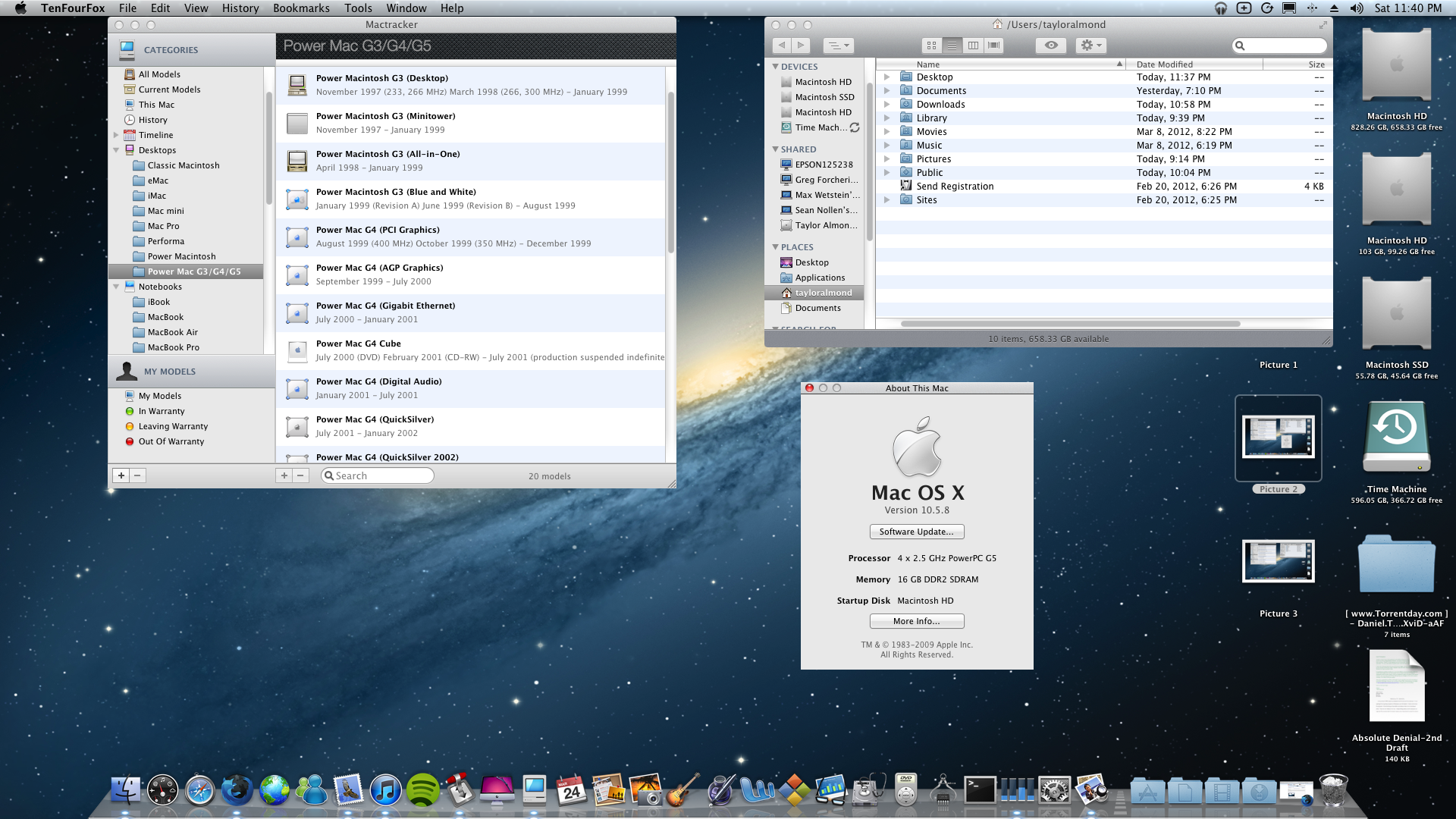Click the Quick Look eye button
The width and height of the screenshot is (1456, 819).
1051,45
